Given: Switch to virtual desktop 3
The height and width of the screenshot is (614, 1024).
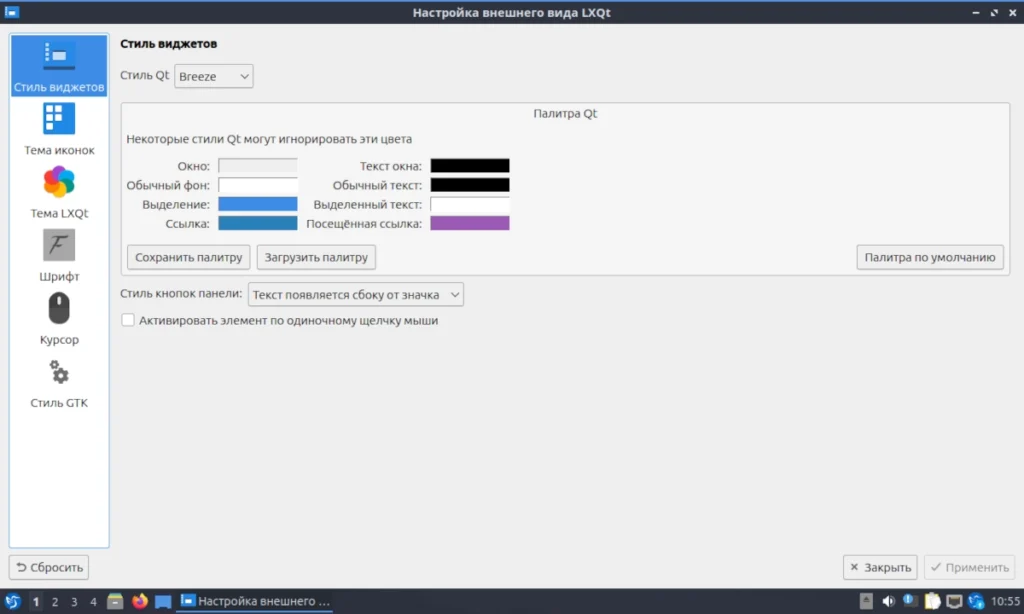Looking at the screenshot, I should (74, 602).
